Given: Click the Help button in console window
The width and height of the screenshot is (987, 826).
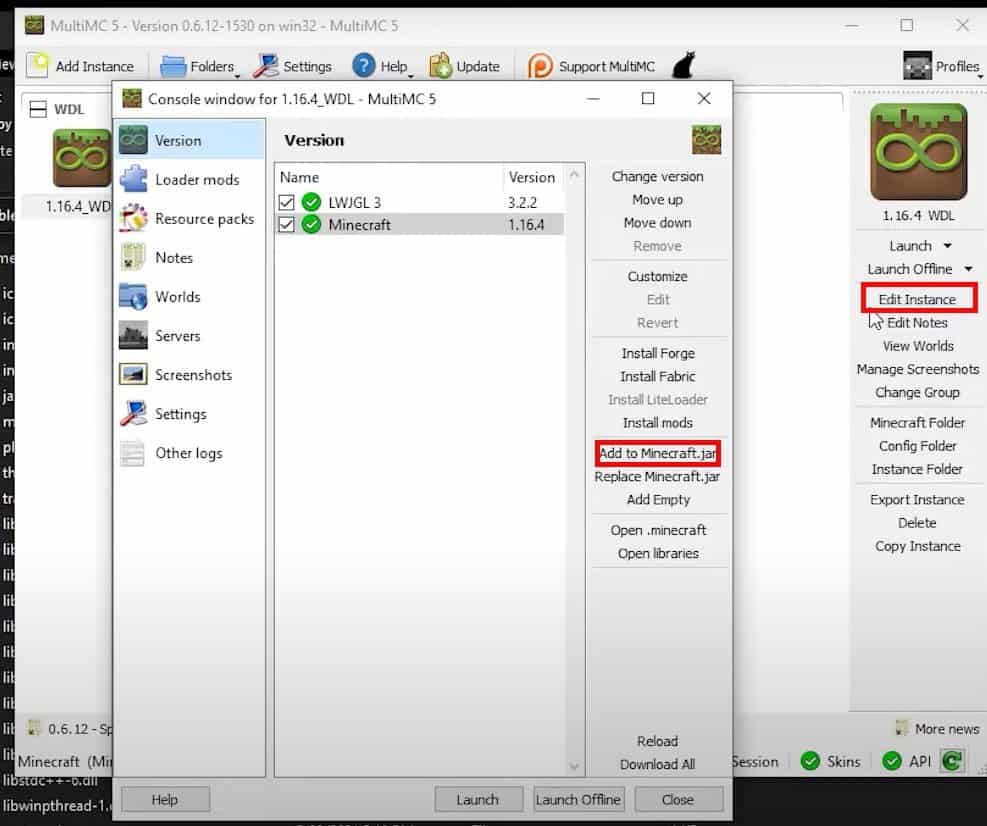Looking at the screenshot, I should [165, 800].
